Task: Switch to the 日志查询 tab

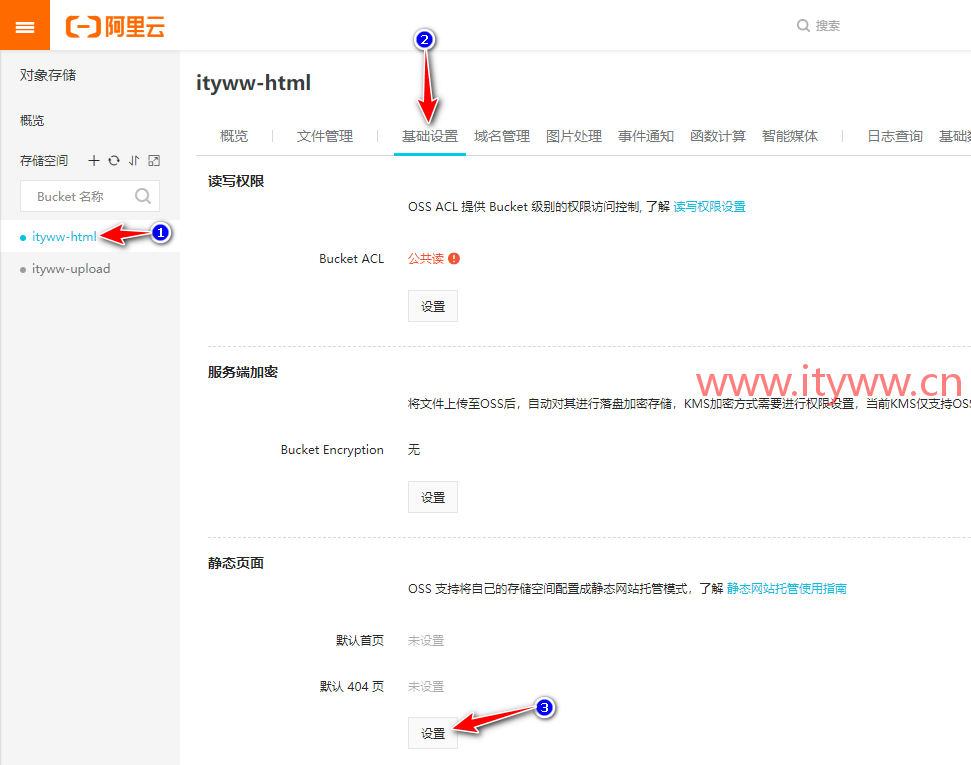Action: pos(895,136)
